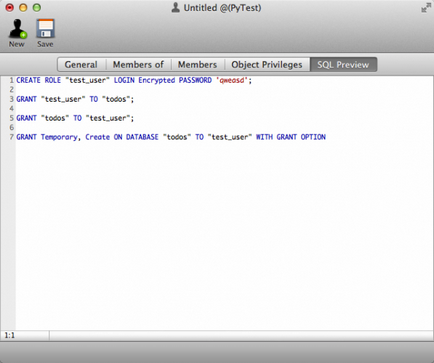Click the Create keyword on line 7
434x363 pixels.
pyautogui.click(x=98, y=137)
